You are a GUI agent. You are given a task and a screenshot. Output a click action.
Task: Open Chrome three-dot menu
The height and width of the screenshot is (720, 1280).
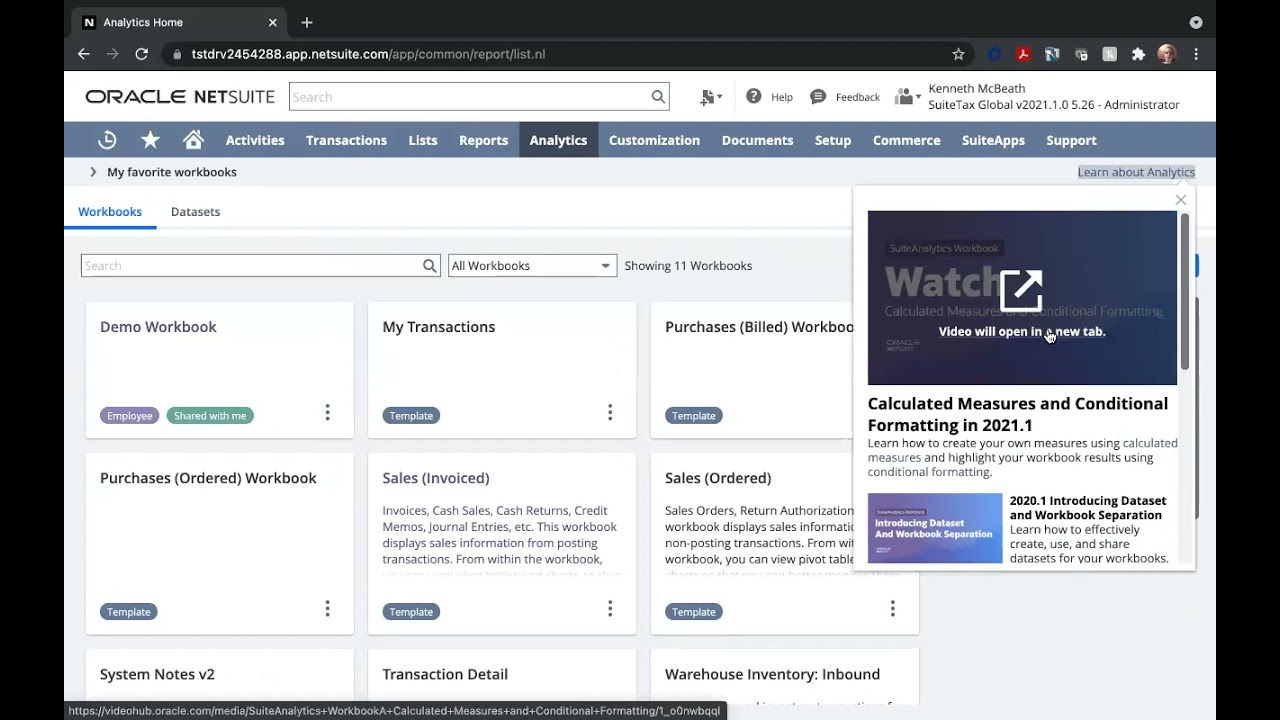tap(1196, 54)
